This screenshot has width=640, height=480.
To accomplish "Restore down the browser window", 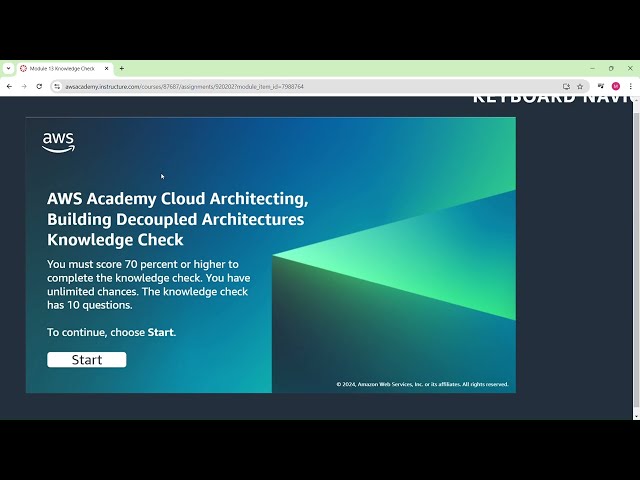I will [x=611, y=69].
